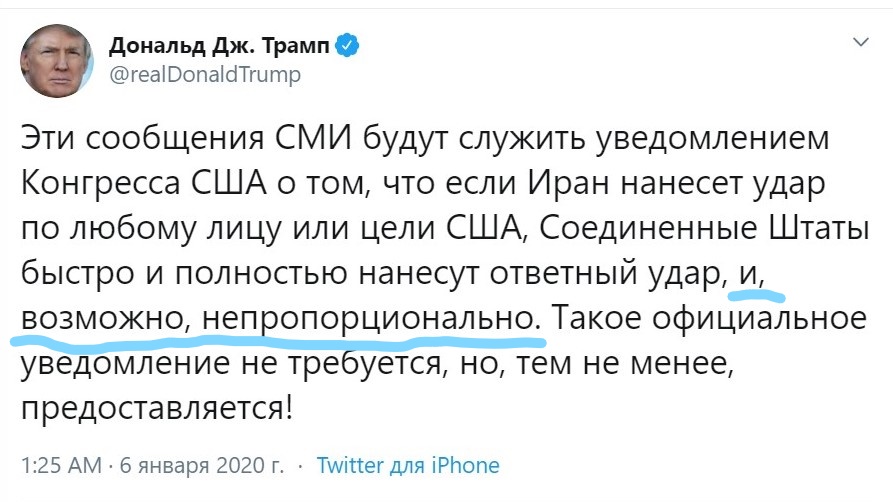Viewport: 893px width, 502px height.
Task: Open the tweet options chevron menu
Action: point(859,43)
